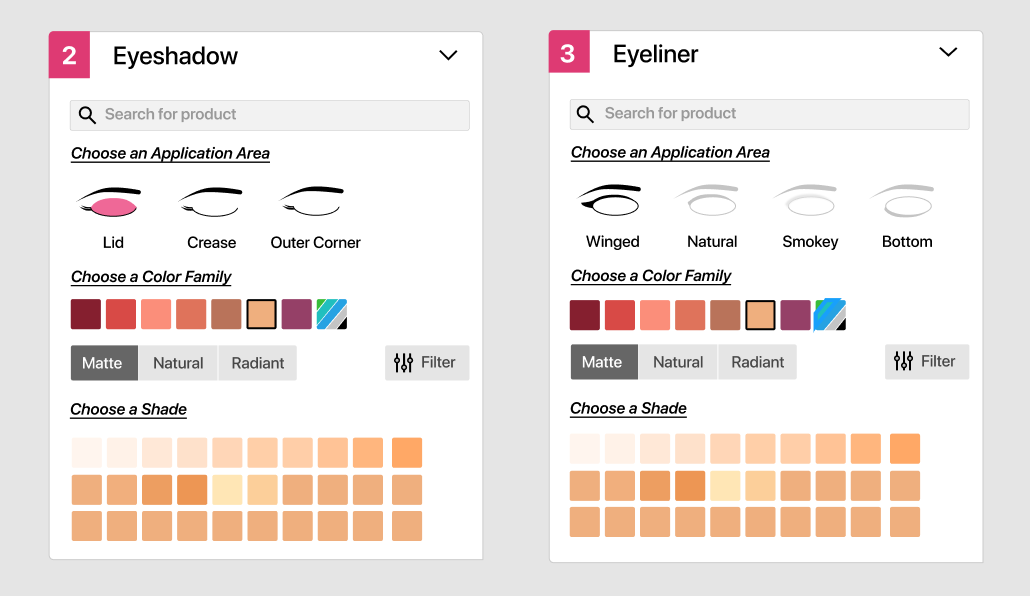1030x596 pixels.
Task: Open the step 3 Eyeliner tab badge
Action: [568, 52]
